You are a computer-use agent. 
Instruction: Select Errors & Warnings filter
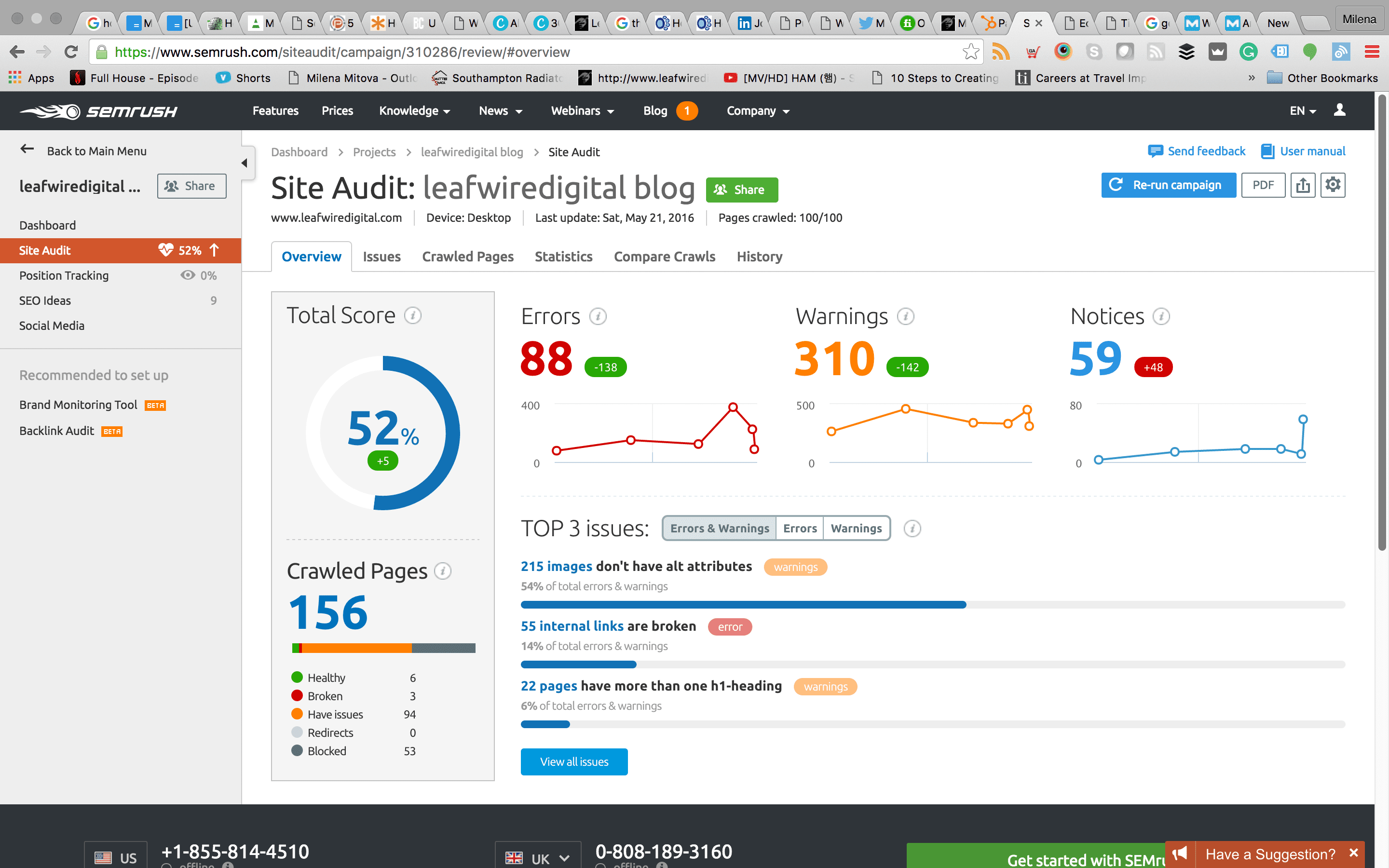(719, 528)
